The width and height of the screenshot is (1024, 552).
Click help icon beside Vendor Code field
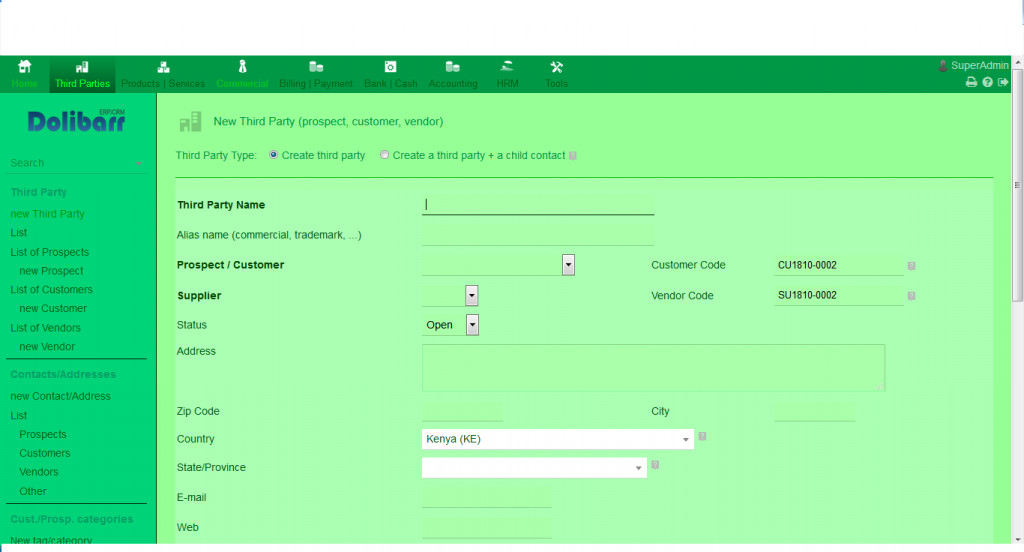point(912,296)
